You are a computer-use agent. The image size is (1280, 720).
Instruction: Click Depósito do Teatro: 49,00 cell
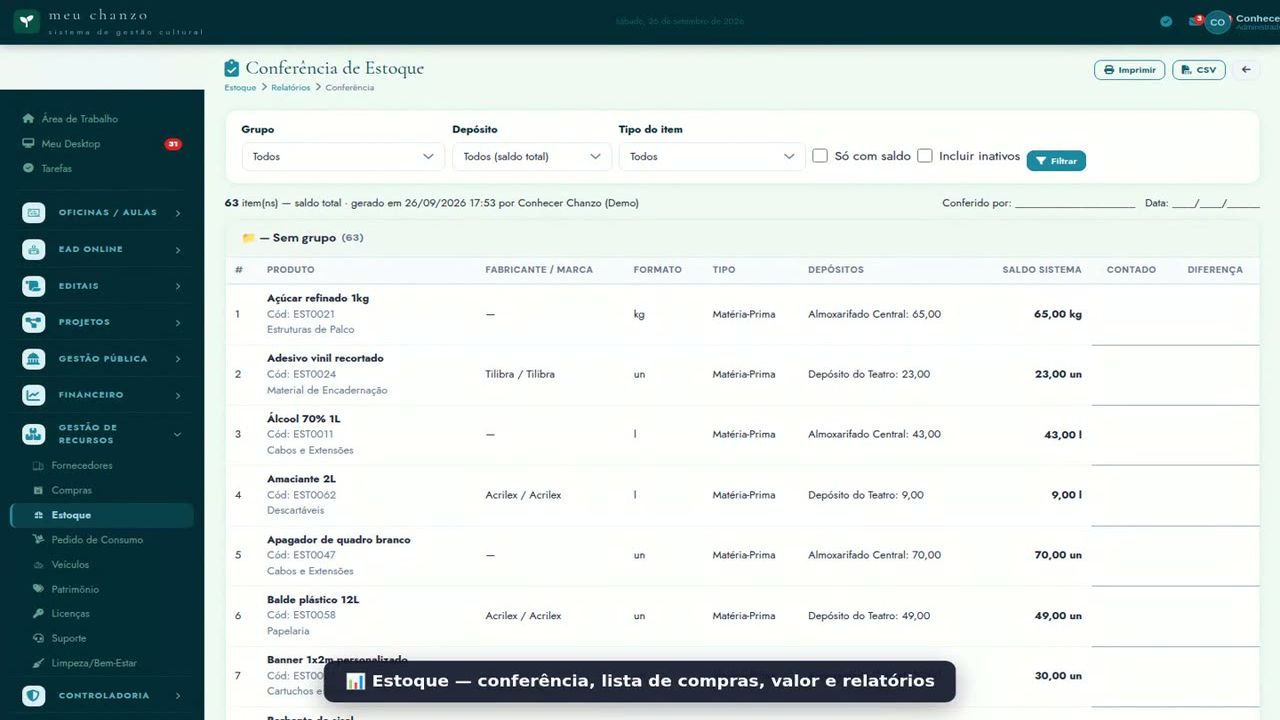tap(869, 616)
